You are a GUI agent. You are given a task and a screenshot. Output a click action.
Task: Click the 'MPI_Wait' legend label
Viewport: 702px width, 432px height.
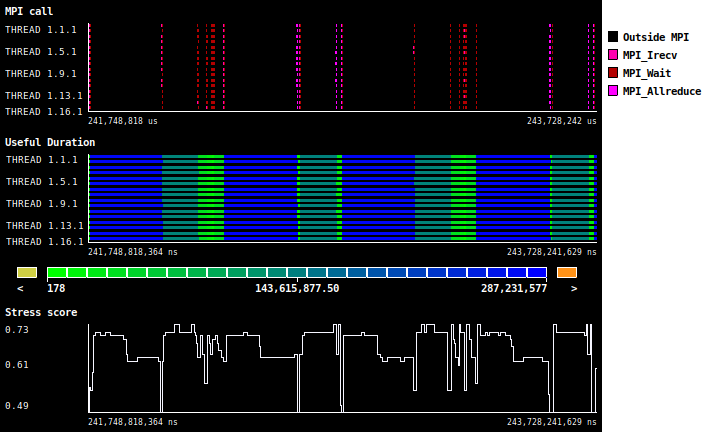click(647, 73)
